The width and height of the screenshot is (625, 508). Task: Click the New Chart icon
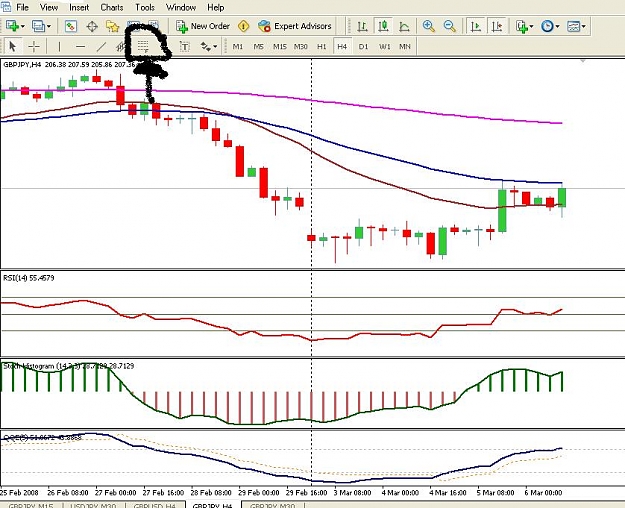[x=12, y=26]
